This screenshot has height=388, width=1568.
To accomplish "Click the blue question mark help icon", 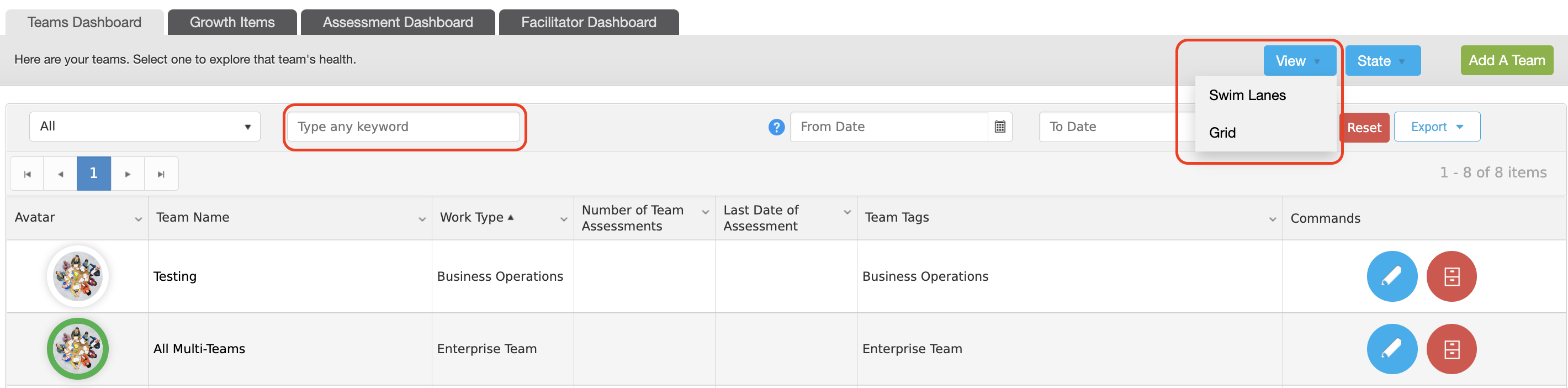I will [x=776, y=127].
